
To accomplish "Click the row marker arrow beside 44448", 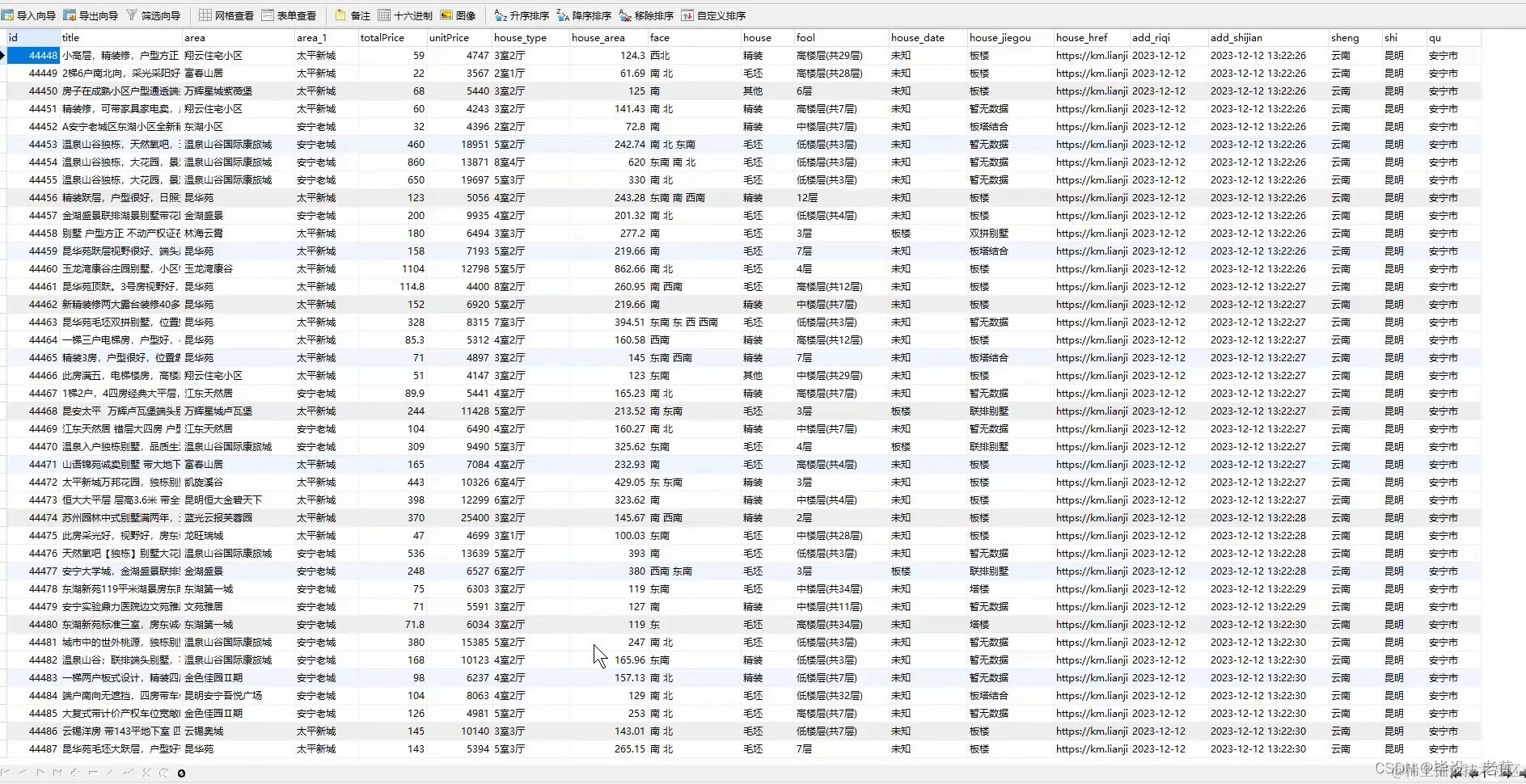I will coord(3,55).
